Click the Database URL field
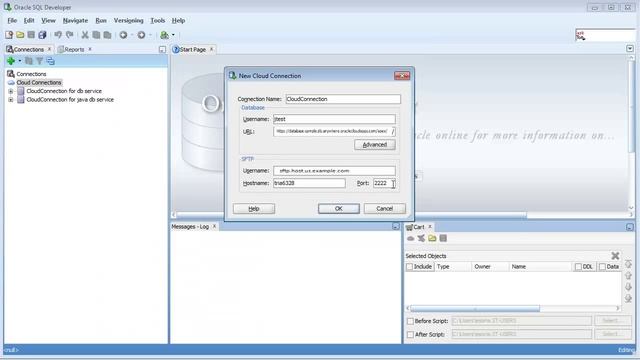The width and height of the screenshot is (640, 360). [334, 131]
